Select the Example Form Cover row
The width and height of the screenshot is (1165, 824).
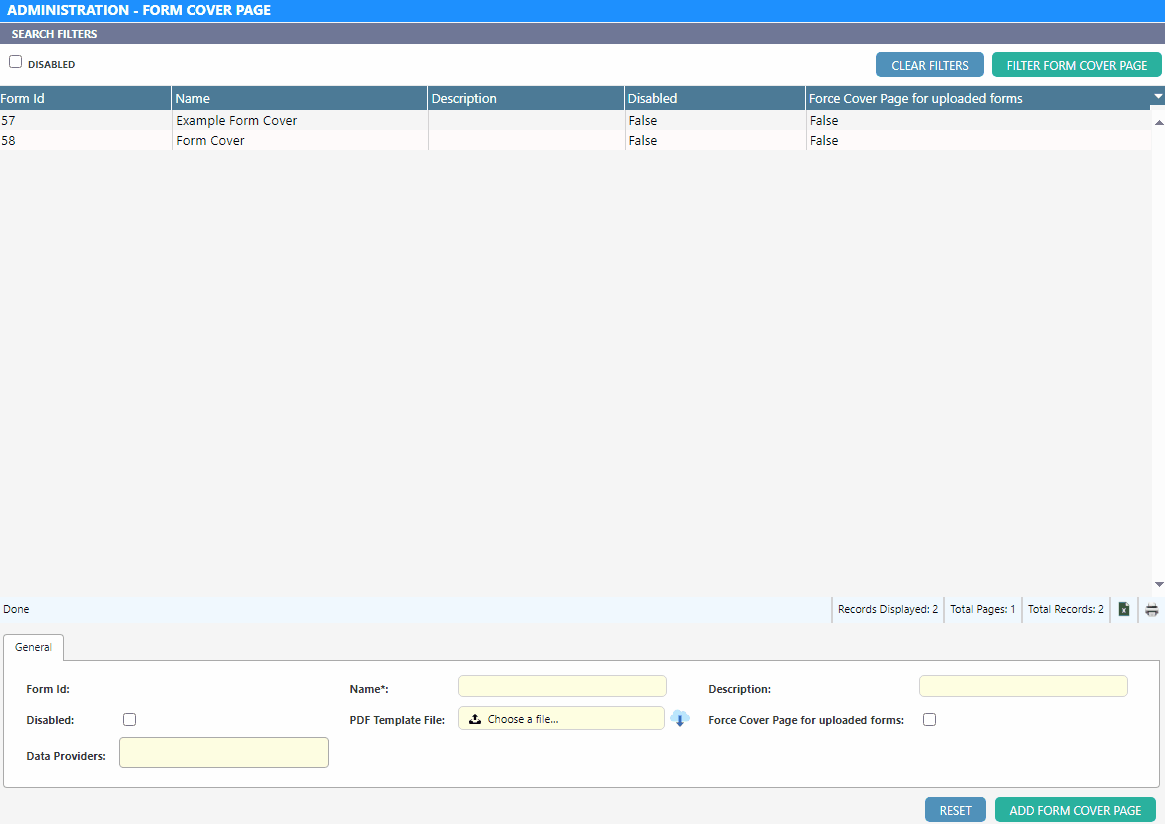237,121
